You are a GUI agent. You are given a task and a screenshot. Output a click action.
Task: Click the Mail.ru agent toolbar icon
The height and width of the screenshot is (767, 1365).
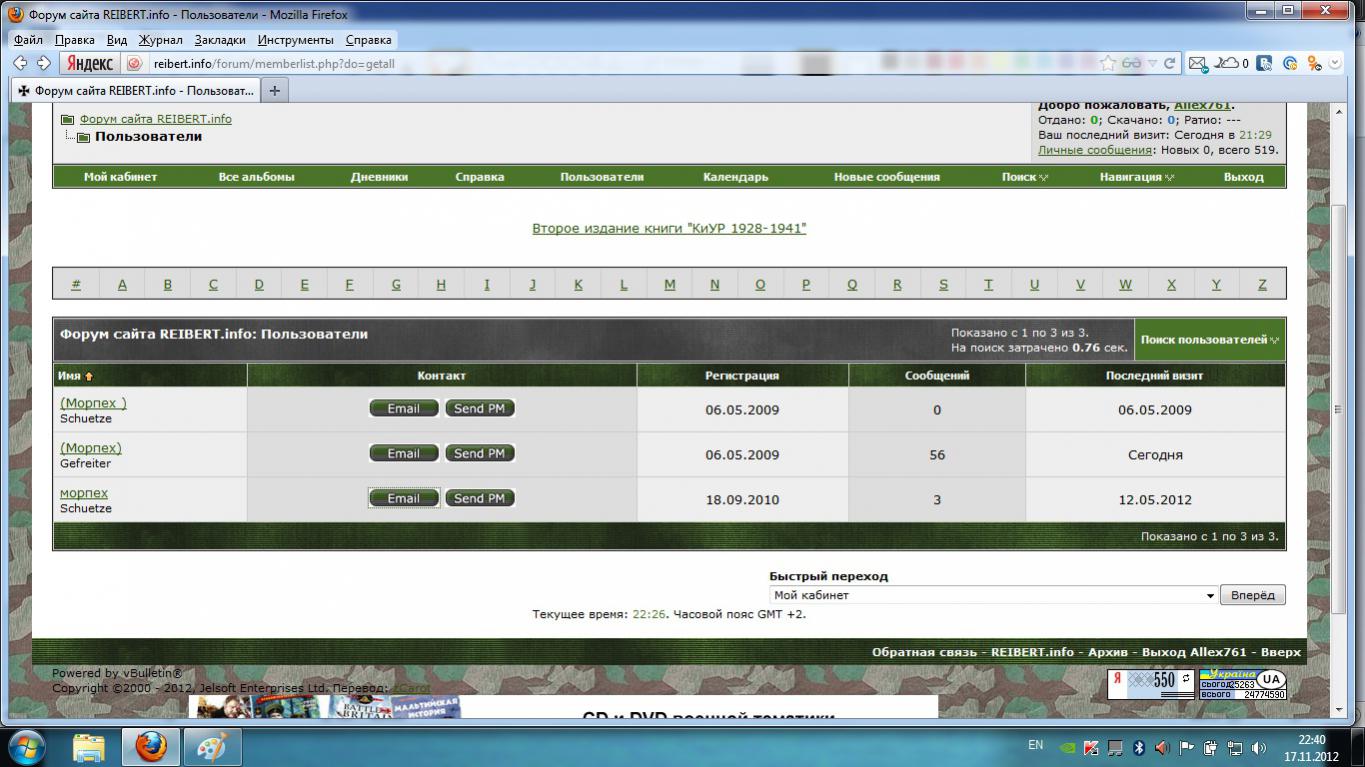(x=1290, y=63)
